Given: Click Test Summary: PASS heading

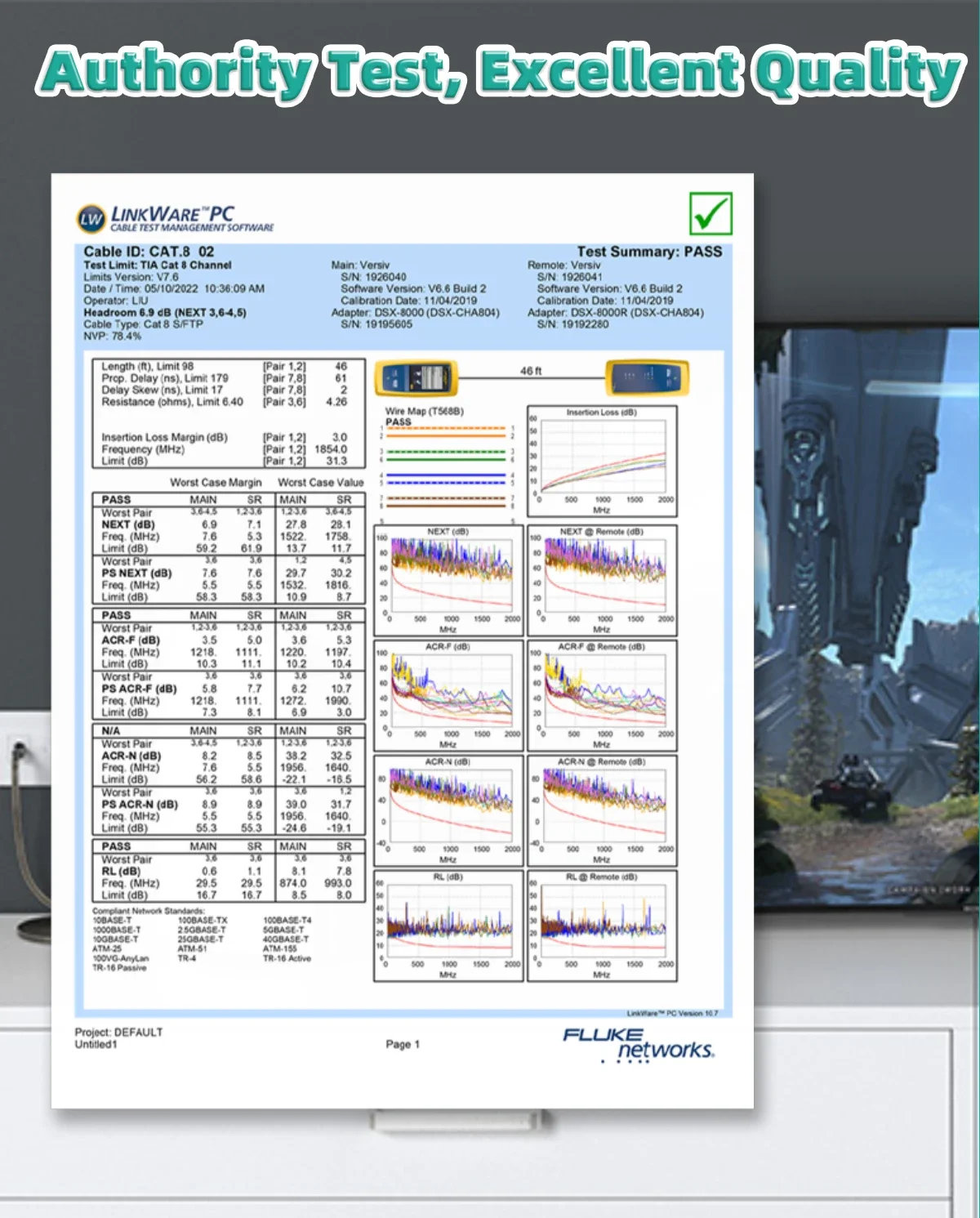Looking at the screenshot, I should point(649,252).
